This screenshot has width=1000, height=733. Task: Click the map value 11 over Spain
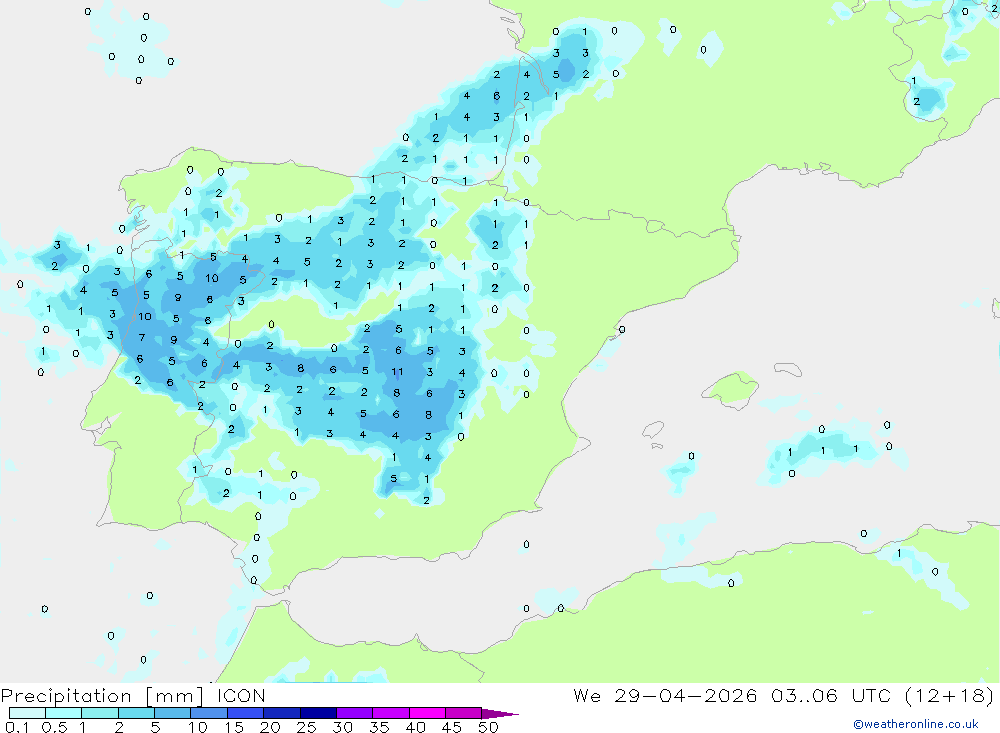(397, 371)
